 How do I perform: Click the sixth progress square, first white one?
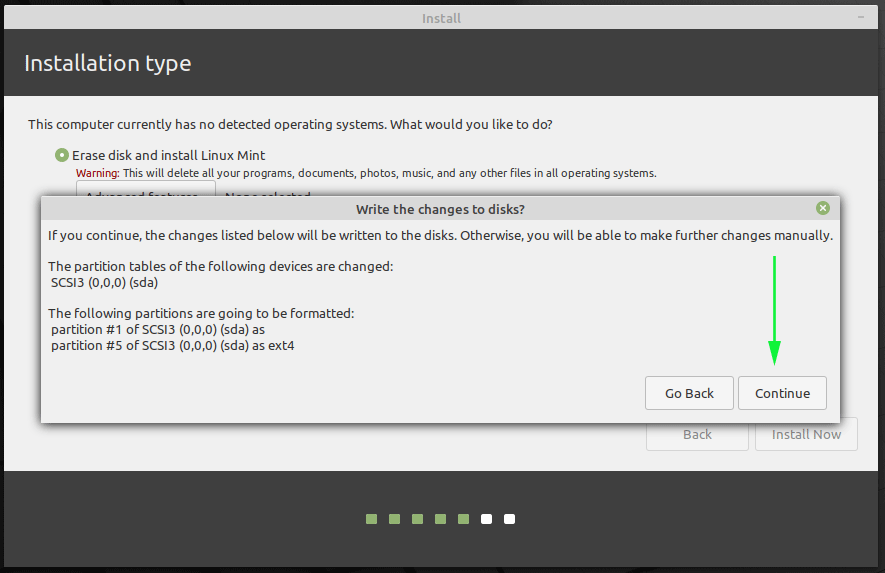click(x=487, y=519)
